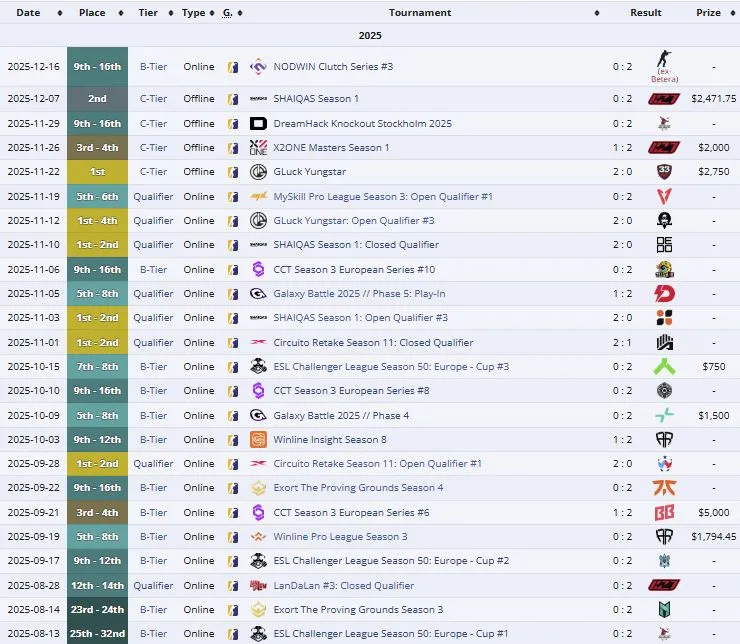Open GLuck Yungstar: Open Qualifier #3 link

tap(354, 221)
